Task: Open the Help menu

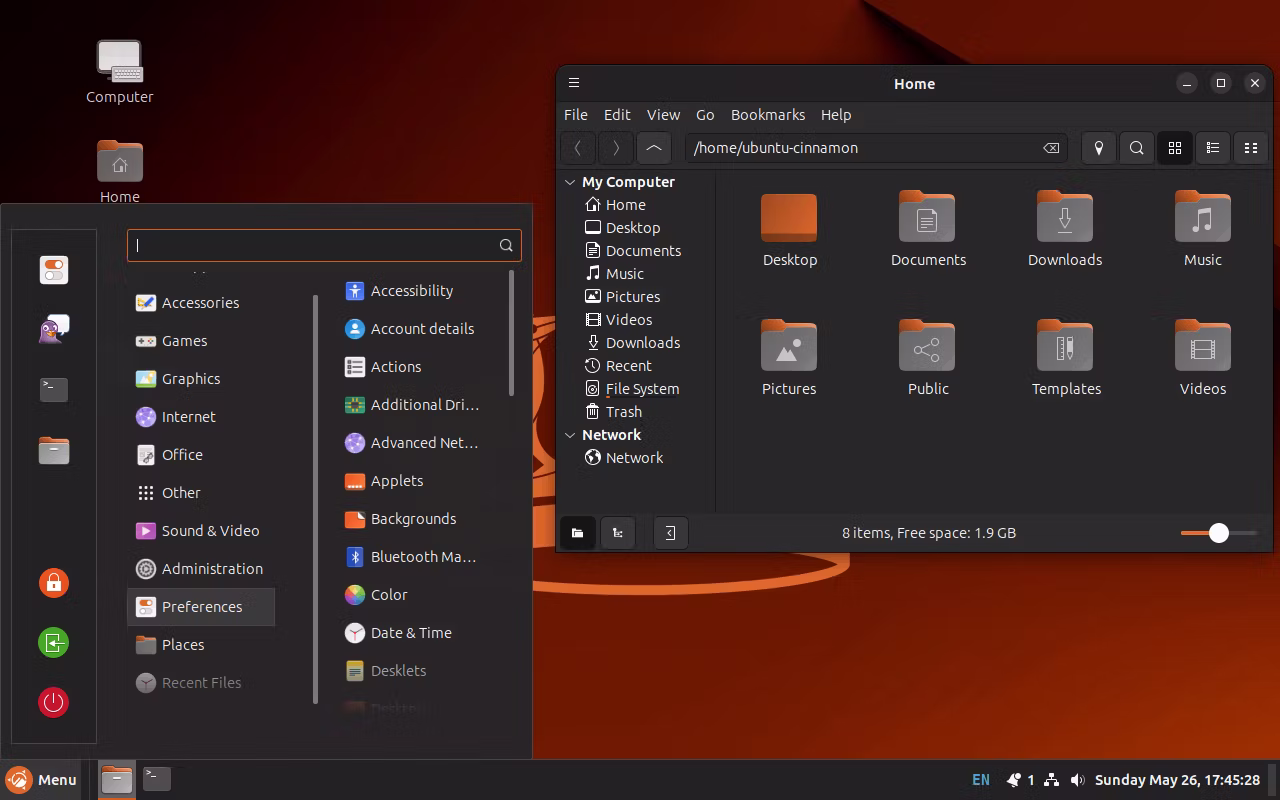Action: [836, 115]
